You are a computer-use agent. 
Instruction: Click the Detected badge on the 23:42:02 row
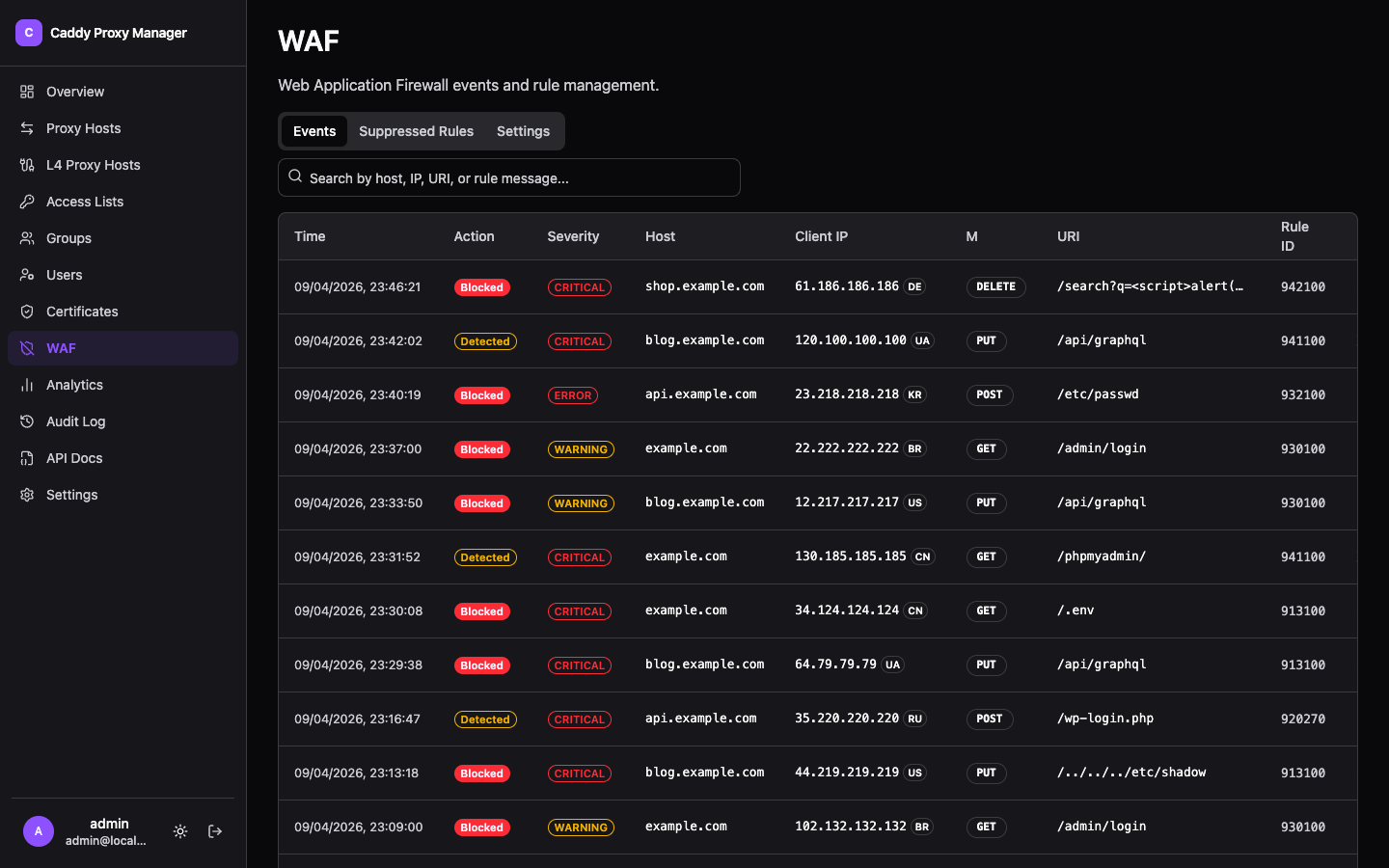pos(485,341)
